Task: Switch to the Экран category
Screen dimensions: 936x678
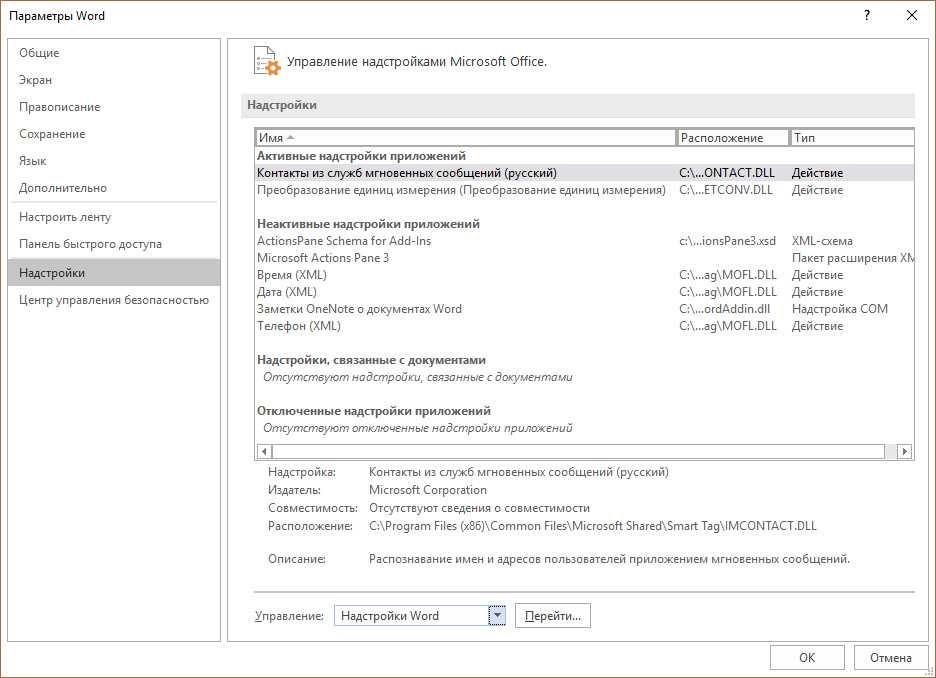Action: click(x=36, y=80)
